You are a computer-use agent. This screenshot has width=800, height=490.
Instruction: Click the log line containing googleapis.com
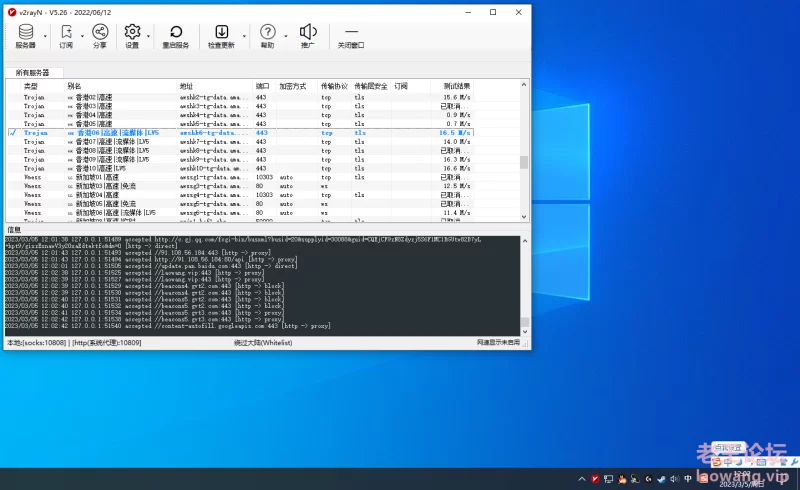pos(168,326)
